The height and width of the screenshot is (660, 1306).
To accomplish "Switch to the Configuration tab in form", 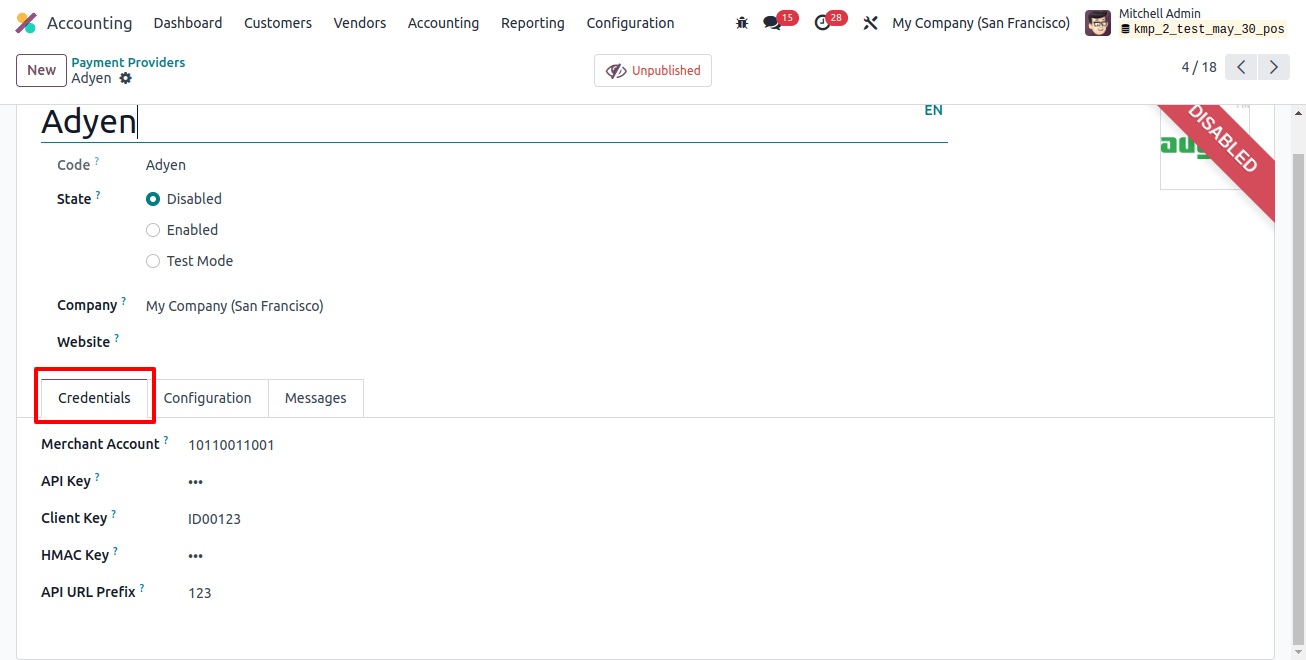I will coord(208,398).
